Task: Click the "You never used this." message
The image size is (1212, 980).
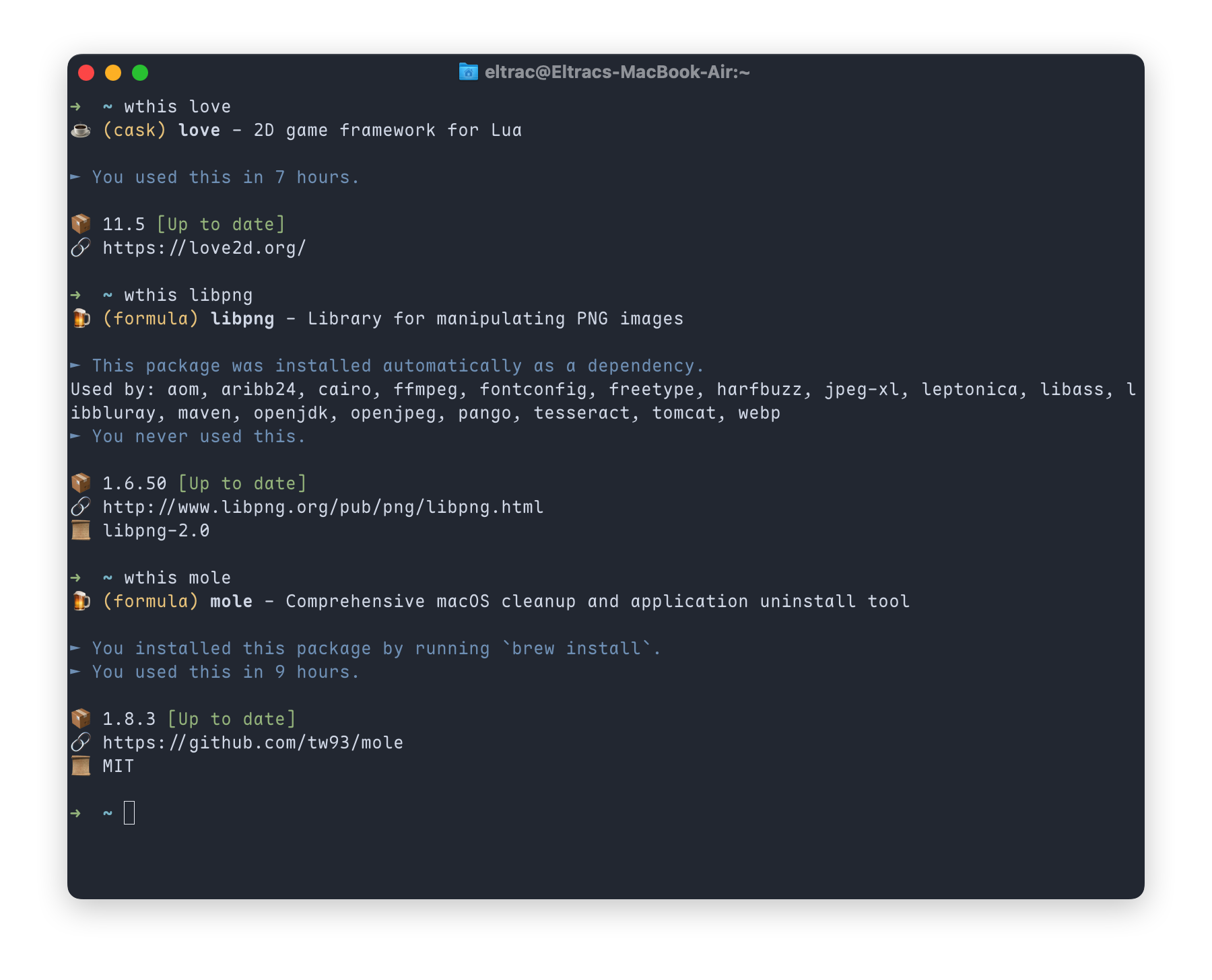Action: tap(199, 436)
